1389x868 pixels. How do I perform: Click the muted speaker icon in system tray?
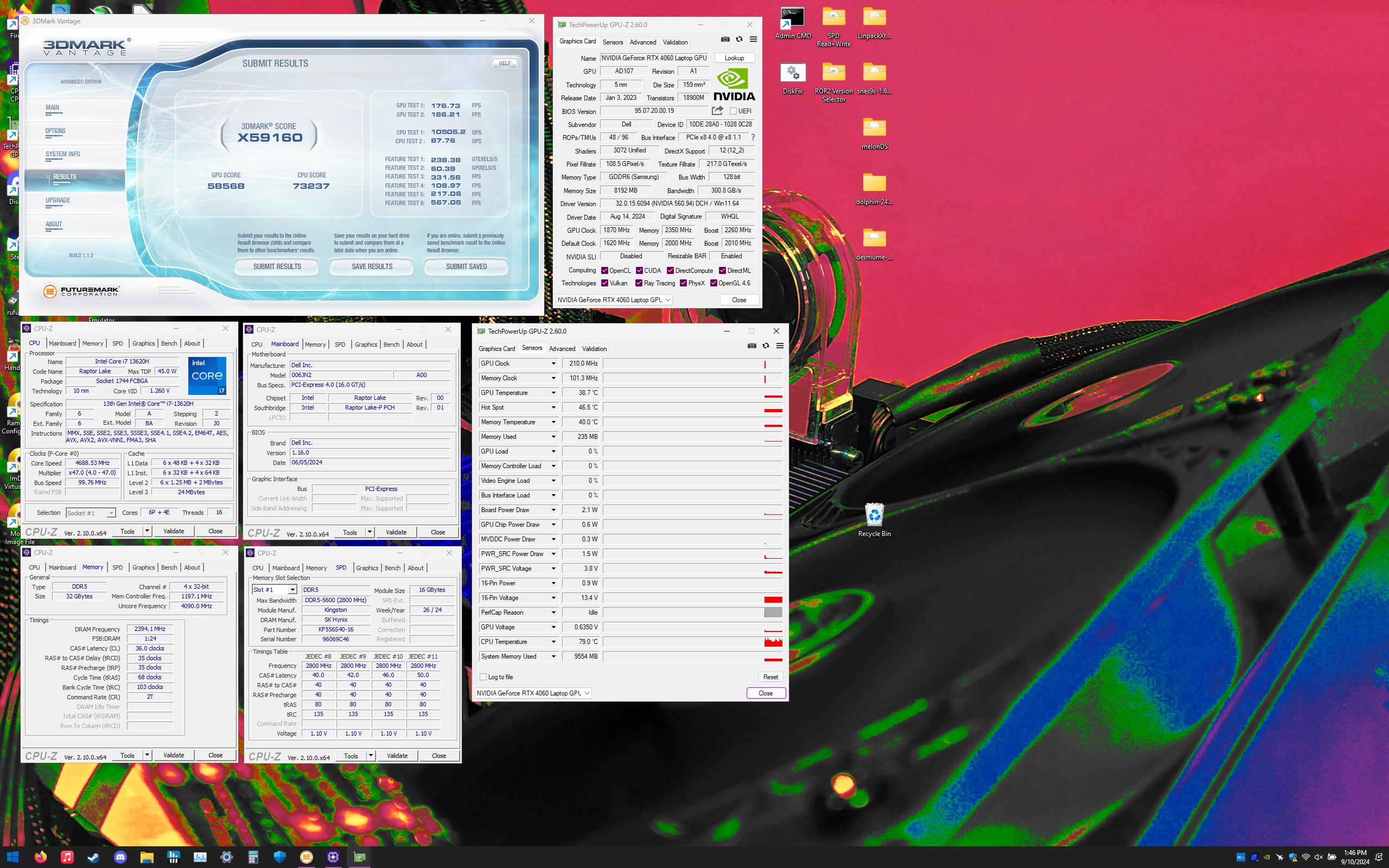click(x=1319, y=857)
